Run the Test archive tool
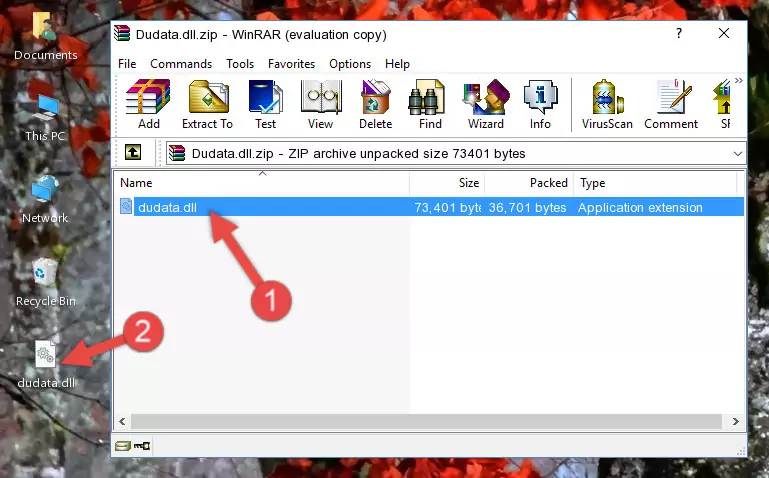 (265, 104)
